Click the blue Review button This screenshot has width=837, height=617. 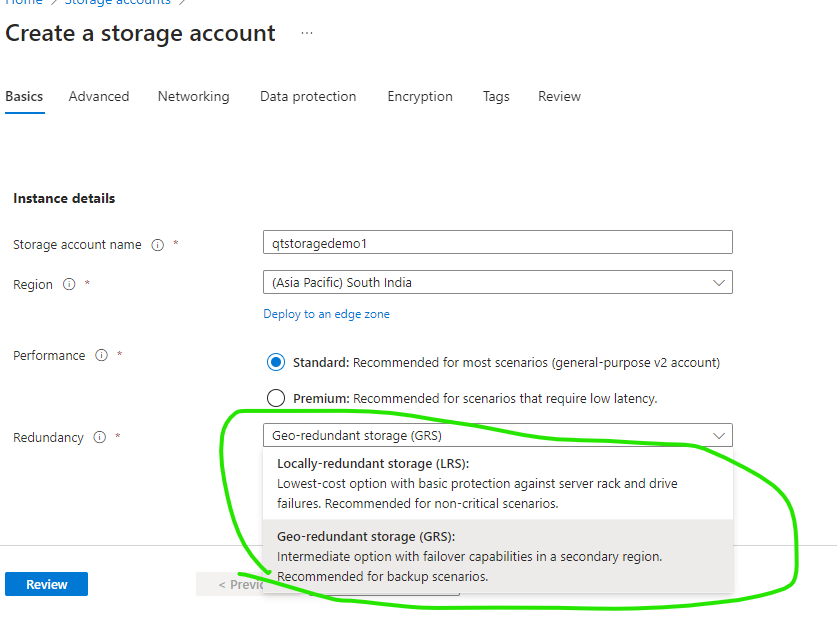tap(46, 584)
